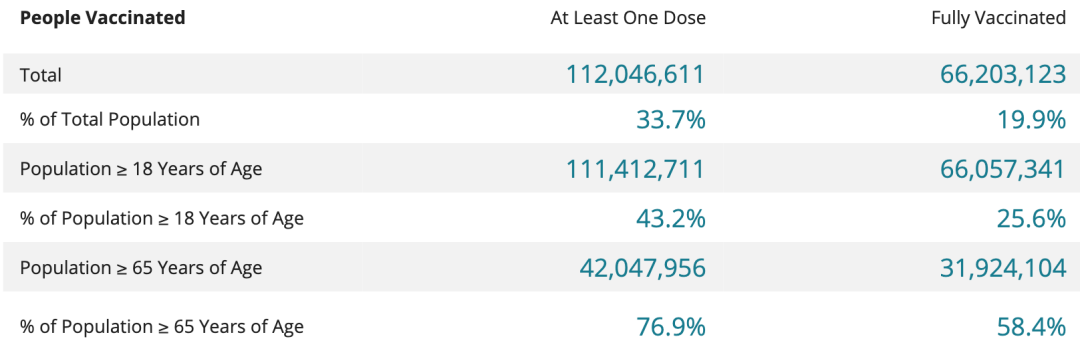
Task: Select % of Population ≥ 18 Years label
Action: (162, 218)
